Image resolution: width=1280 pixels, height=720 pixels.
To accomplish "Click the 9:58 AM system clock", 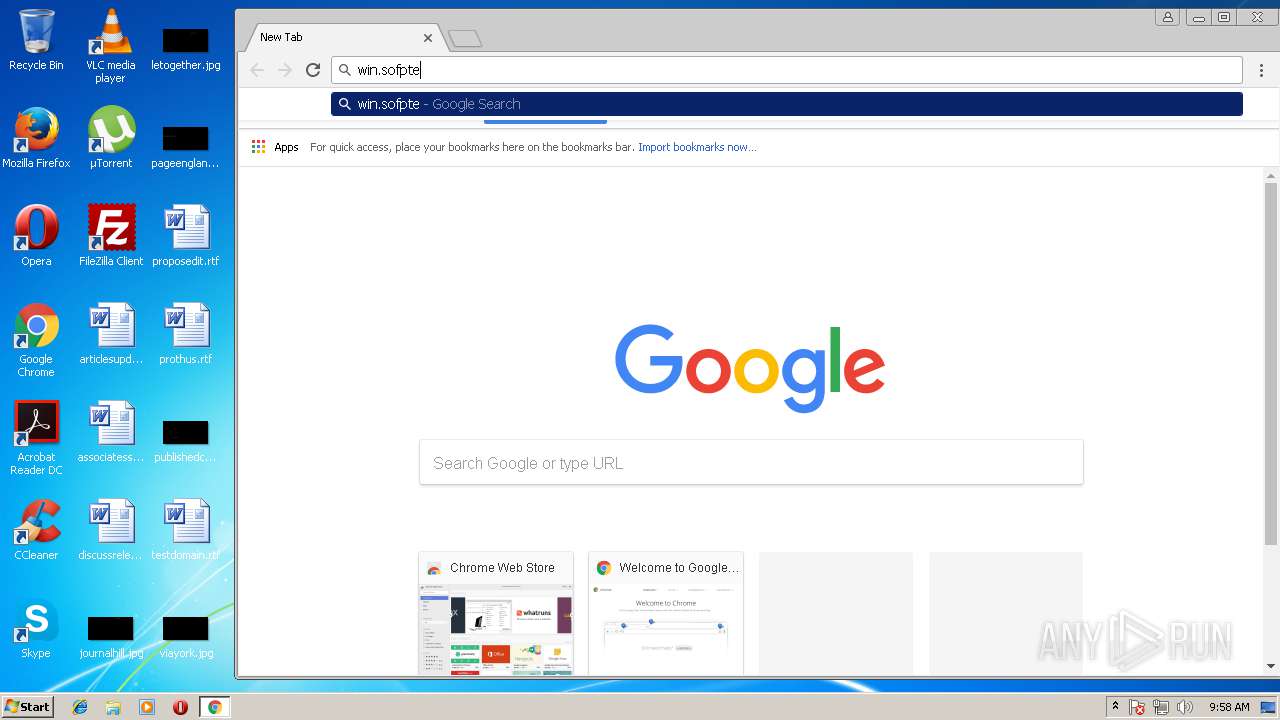I will point(1229,707).
